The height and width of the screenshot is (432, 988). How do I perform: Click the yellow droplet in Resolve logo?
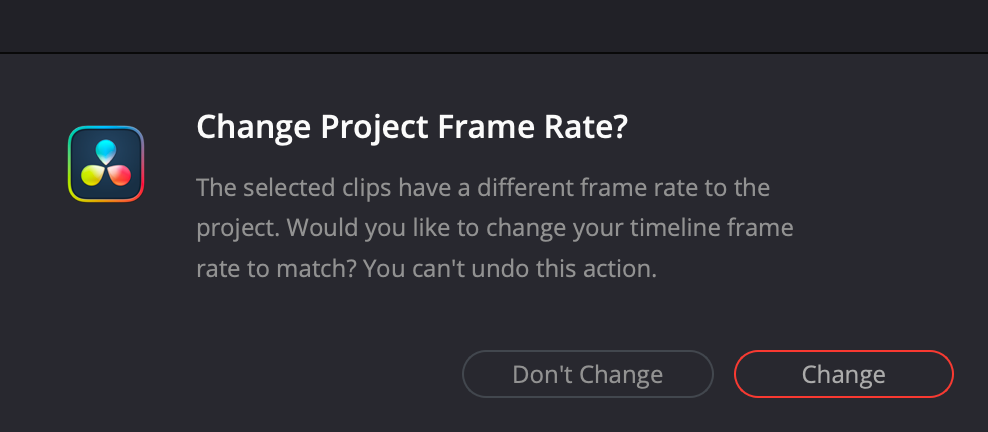(93, 175)
